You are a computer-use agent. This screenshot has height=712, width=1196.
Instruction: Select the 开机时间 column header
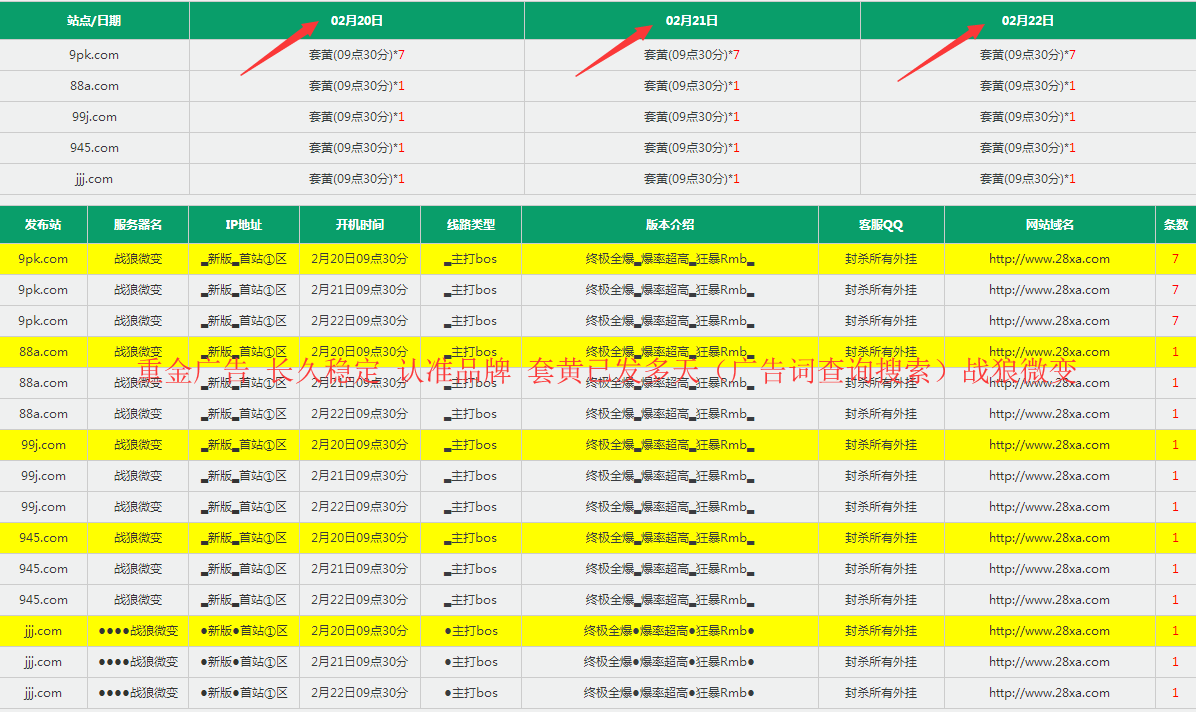click(359, 225)
